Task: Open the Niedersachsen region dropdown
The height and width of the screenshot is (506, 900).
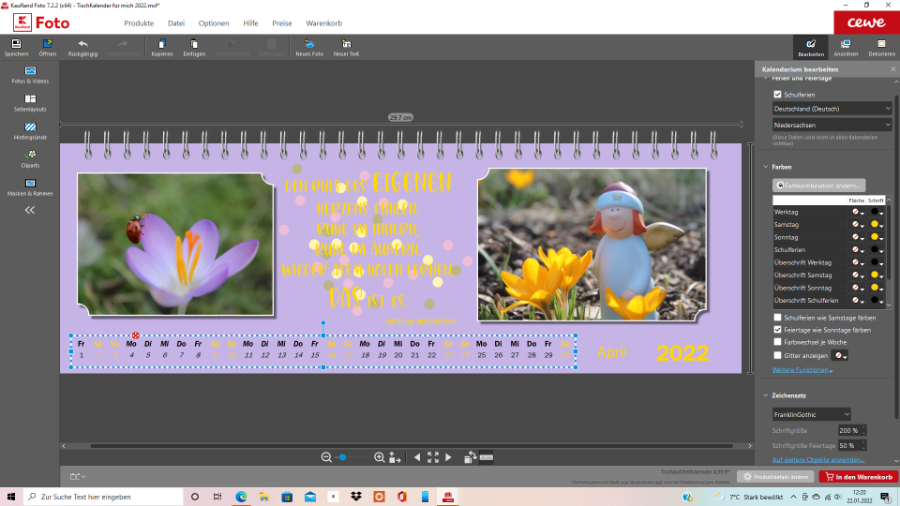Action: [831, 125]
